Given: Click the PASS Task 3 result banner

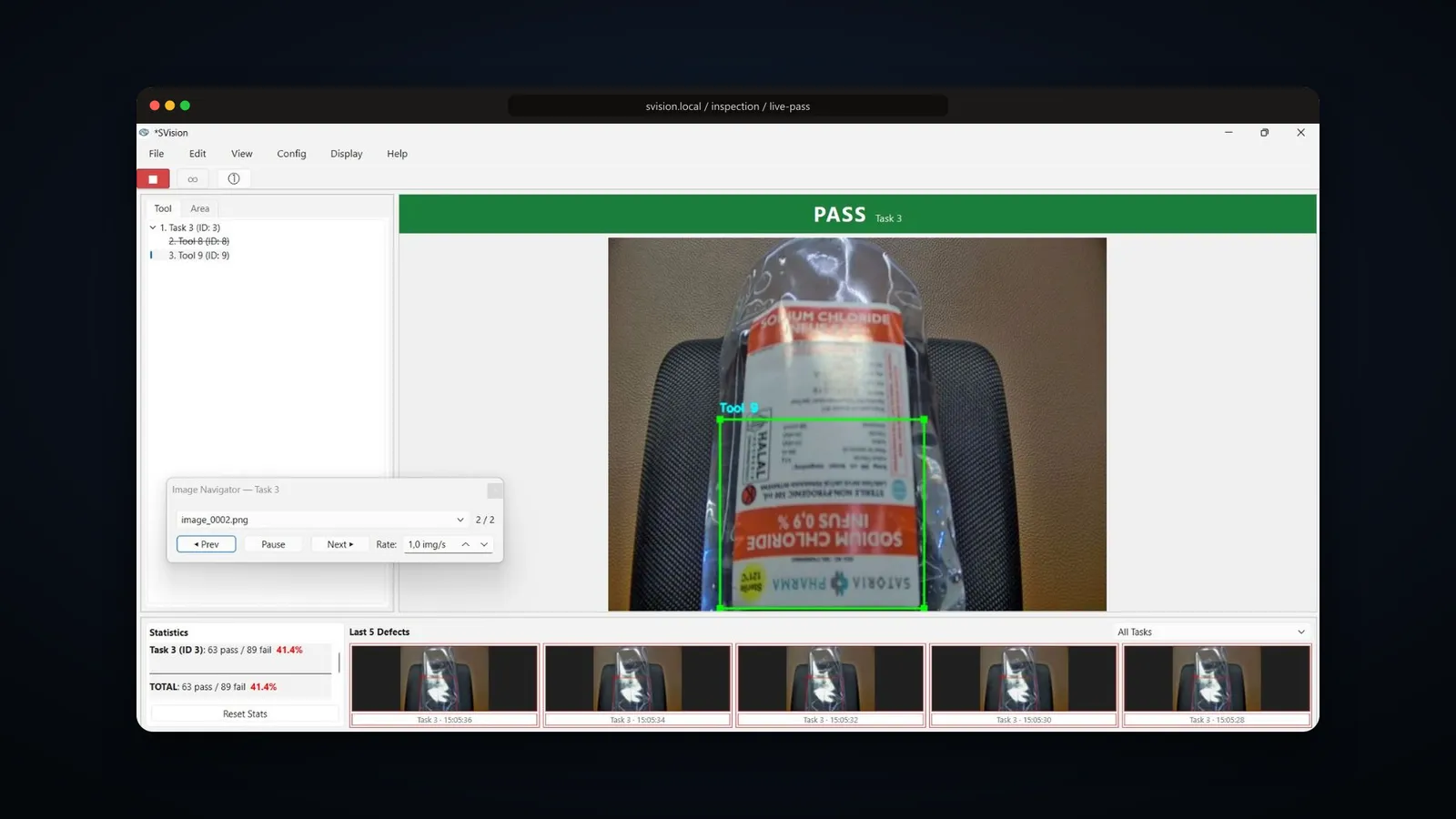Looking at the screenshot, I should (x=857, y=214).
